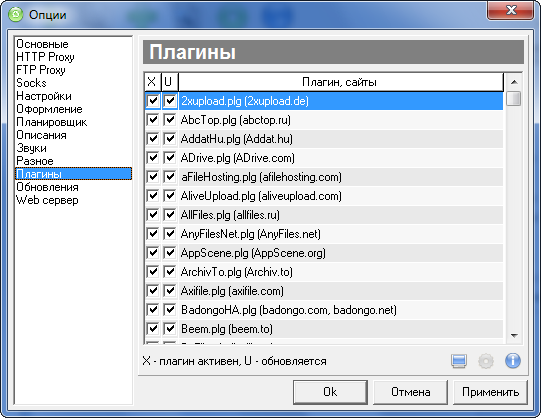
Task: Toggle U checkbox for AliveUpload.plg
Action: (x=169, y=196)
